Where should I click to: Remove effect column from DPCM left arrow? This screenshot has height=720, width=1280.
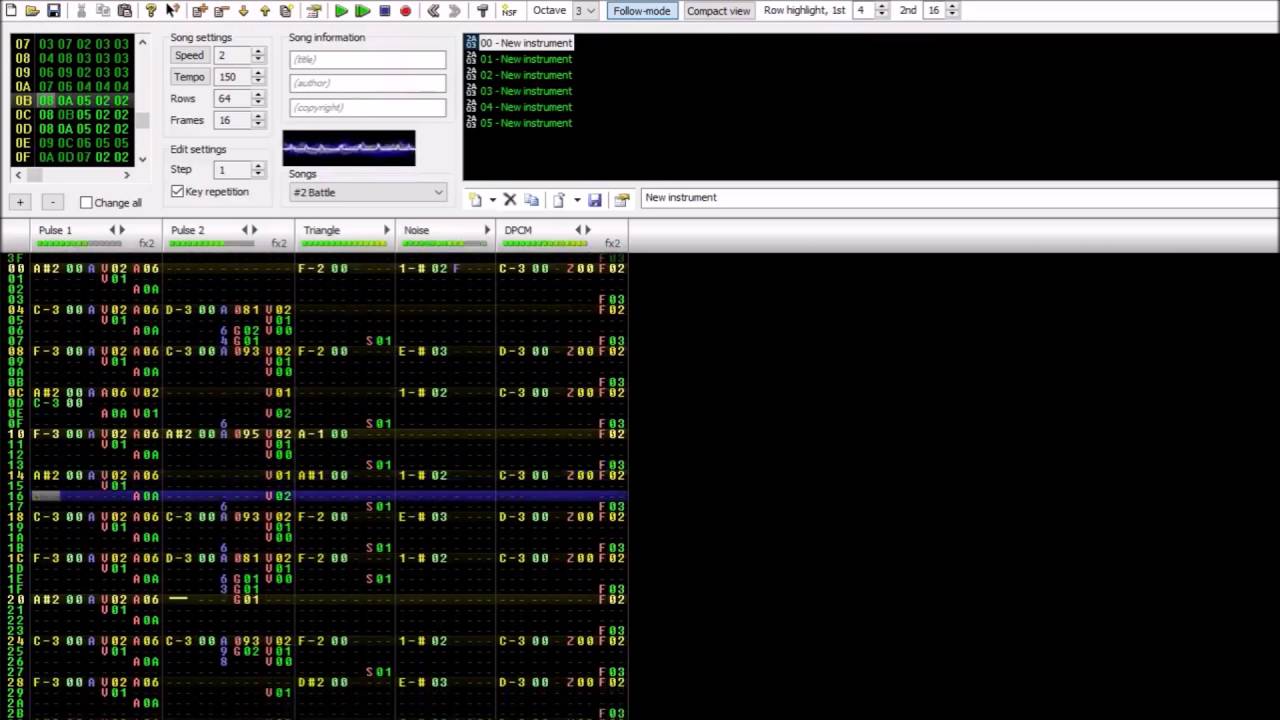point(578,230)
